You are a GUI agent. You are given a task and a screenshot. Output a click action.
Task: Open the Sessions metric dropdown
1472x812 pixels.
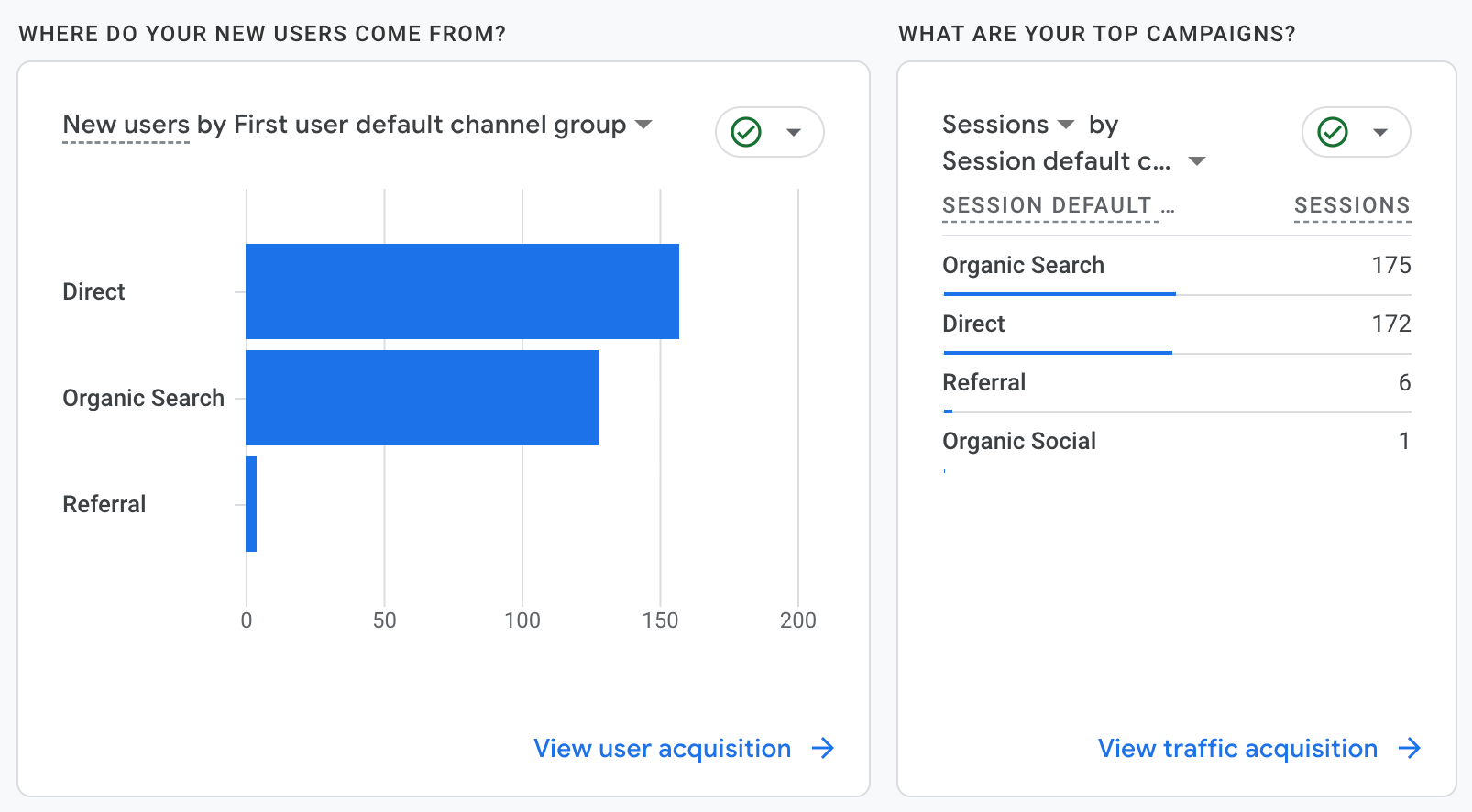click(1065, 125)
